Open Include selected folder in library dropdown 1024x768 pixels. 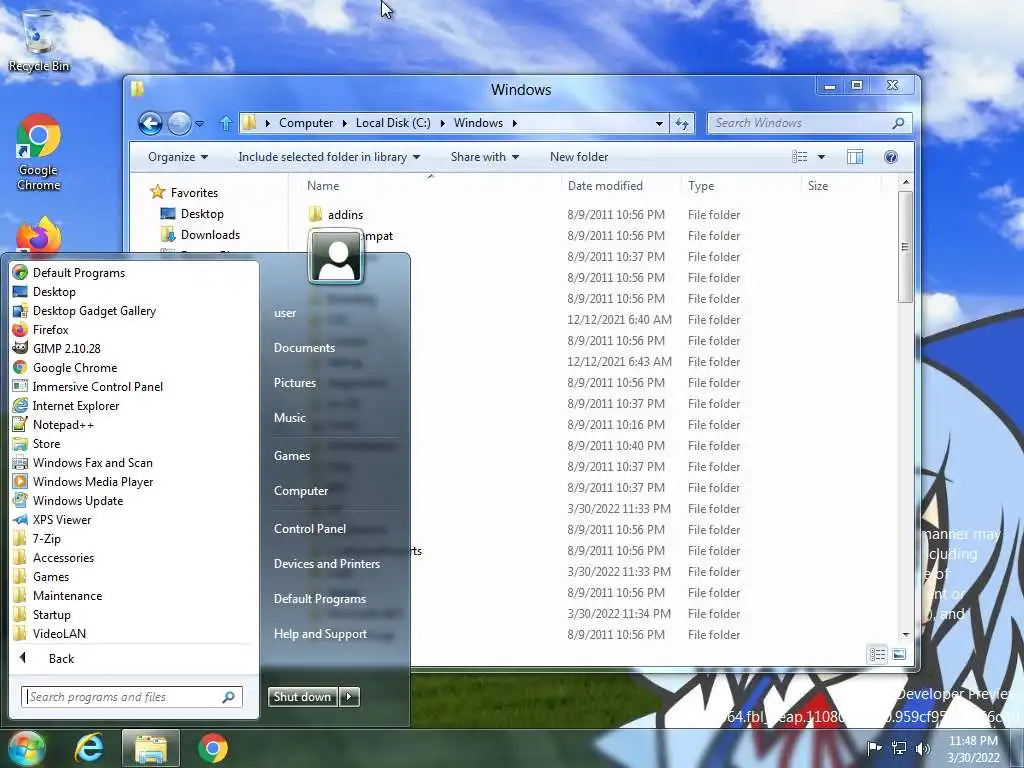329,157
